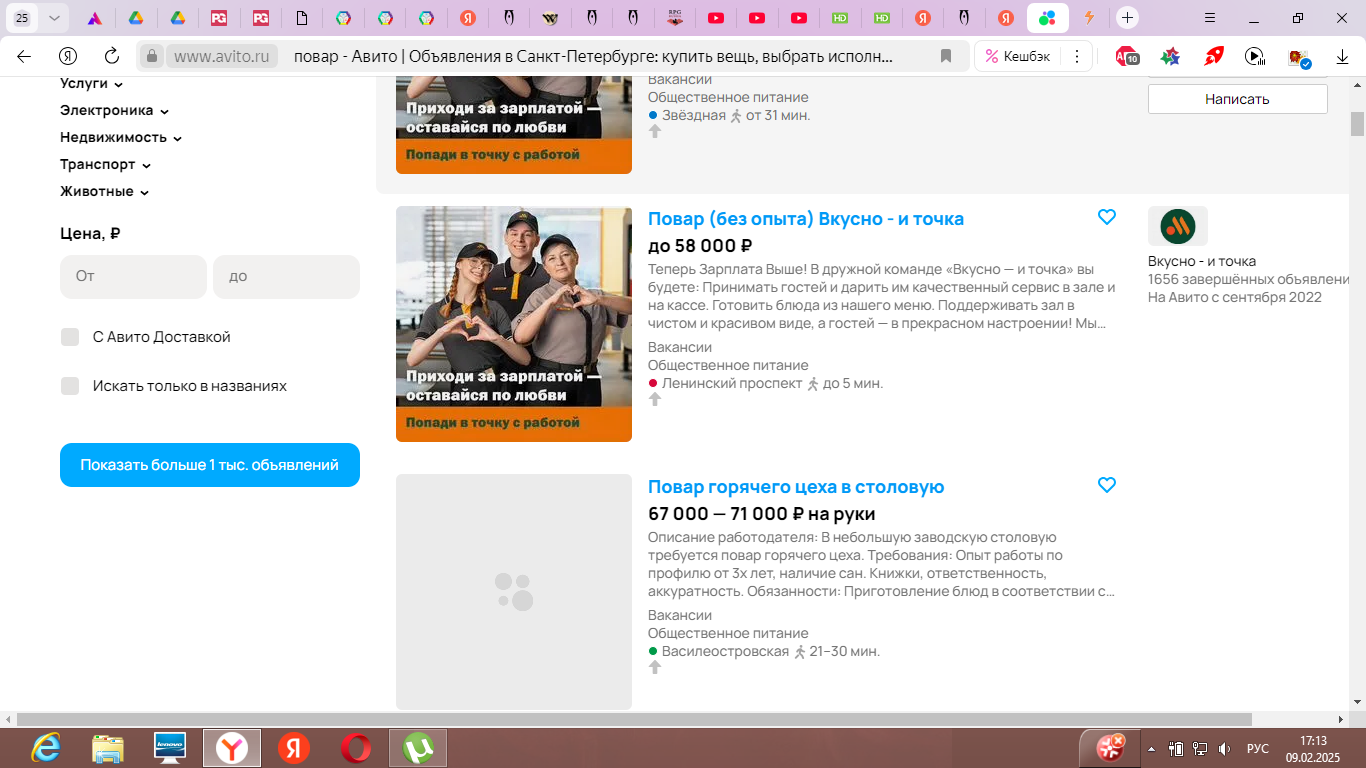Click 67 000 — 71 000 ₽ на руки
The height and width of the screenshot is (768, 1366).
coord(762,514)
